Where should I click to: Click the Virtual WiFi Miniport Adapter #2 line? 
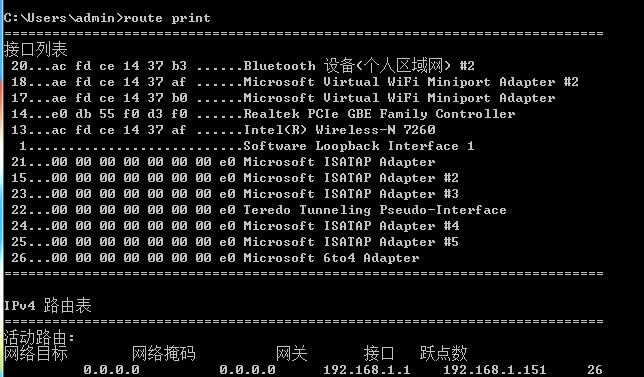tap(295, 82)
